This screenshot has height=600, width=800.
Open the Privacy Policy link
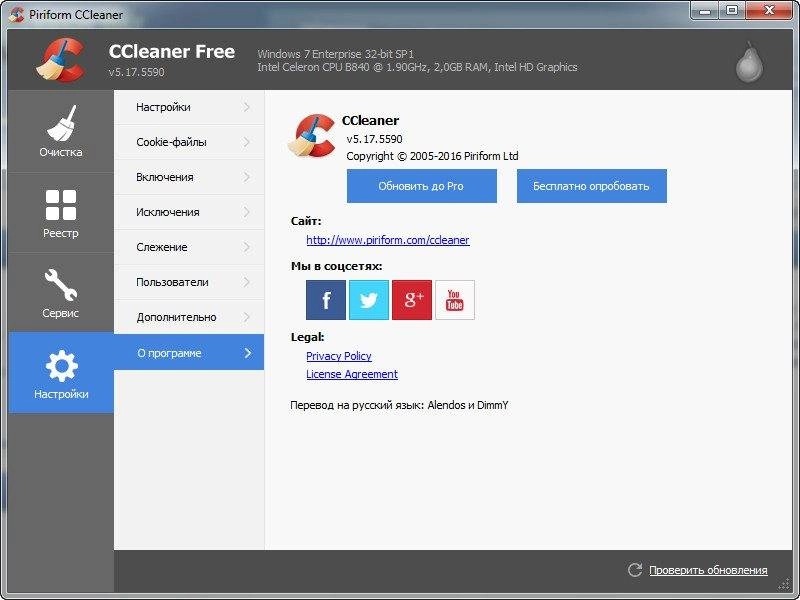[339, 356]
